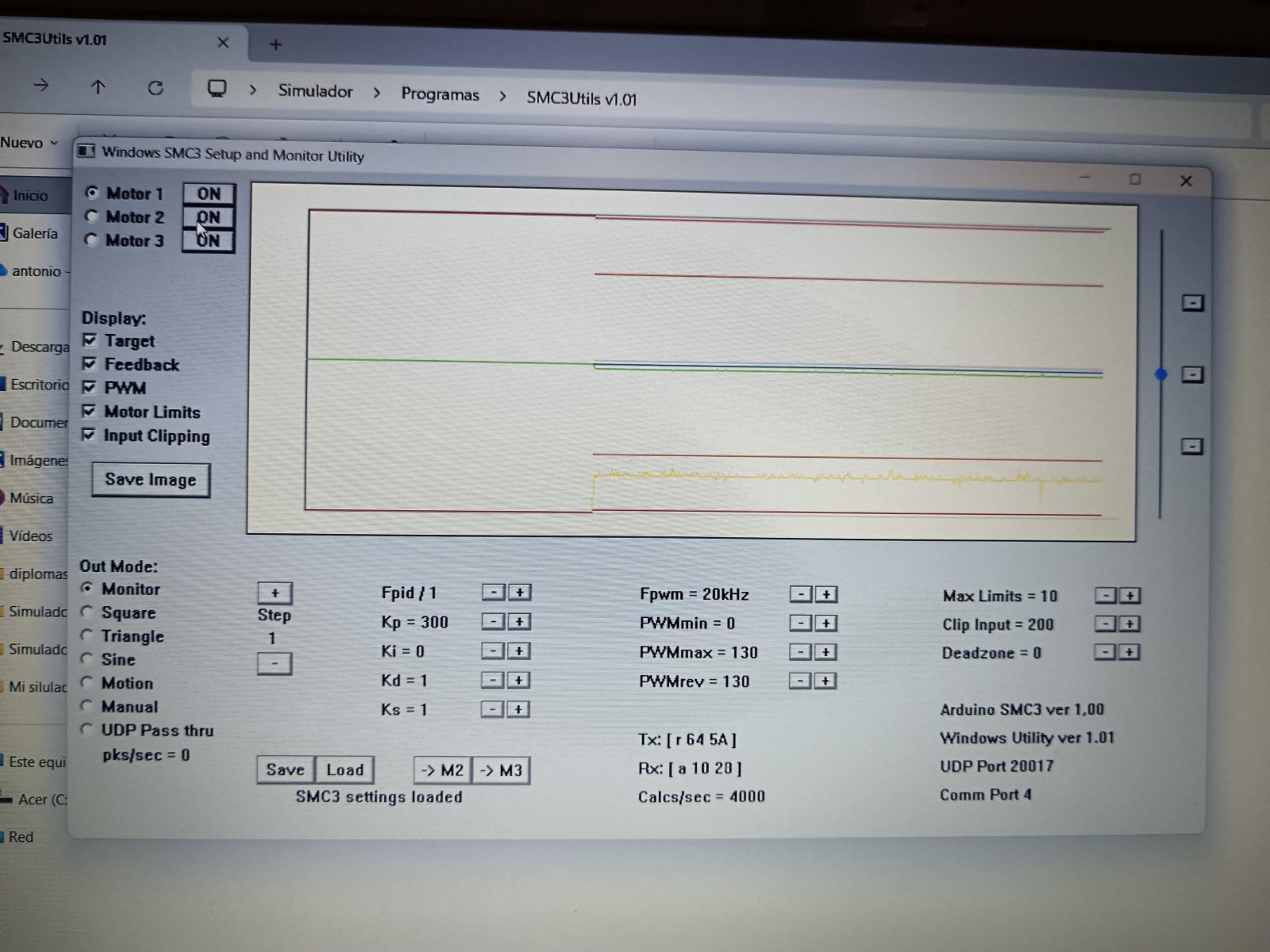Screen dimensions: 1270x952
Task: Decrease Fpid with the minus button
Action: pos(494,592)
